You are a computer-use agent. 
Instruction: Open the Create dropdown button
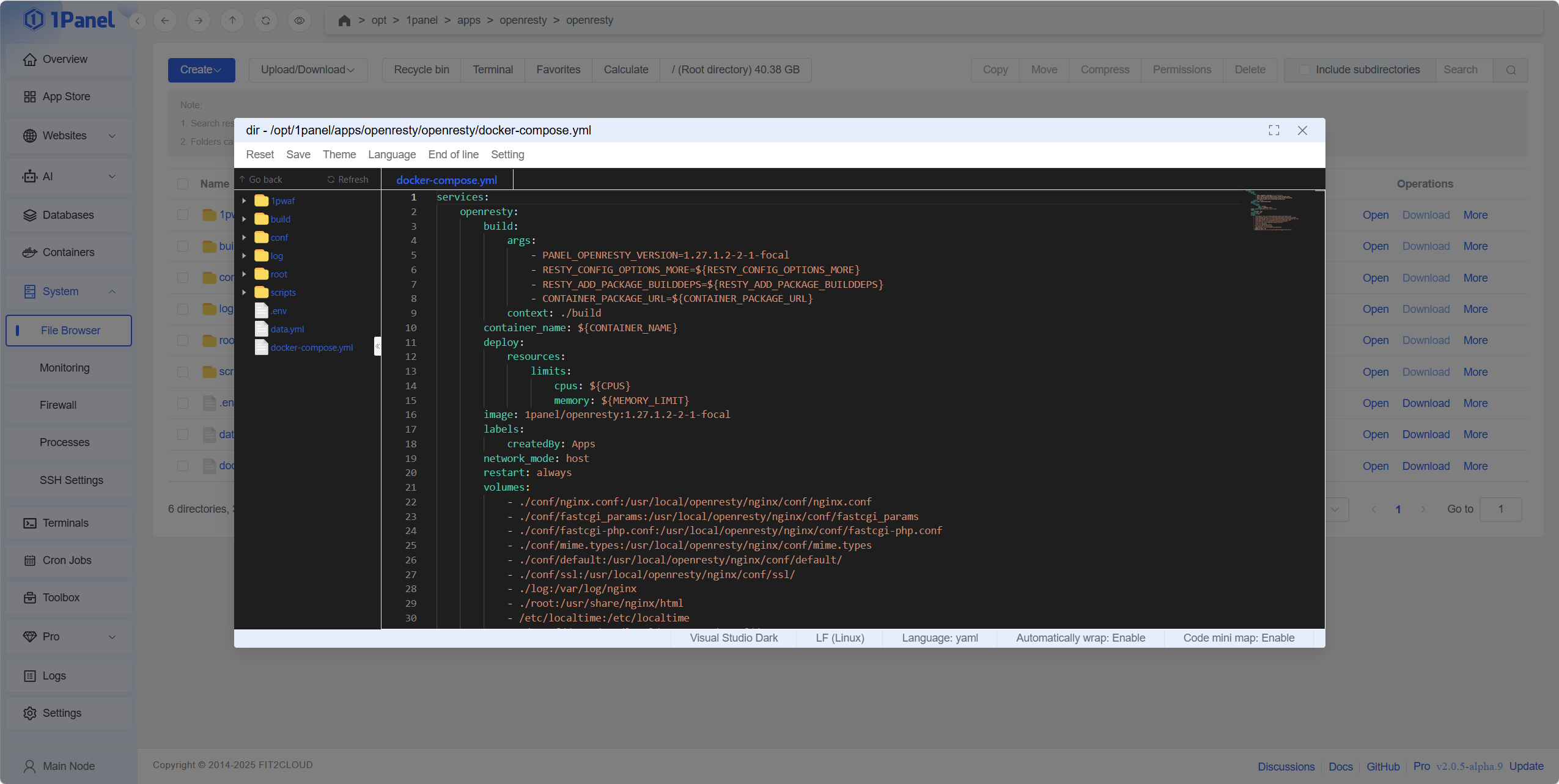click(x=201, y=70)
